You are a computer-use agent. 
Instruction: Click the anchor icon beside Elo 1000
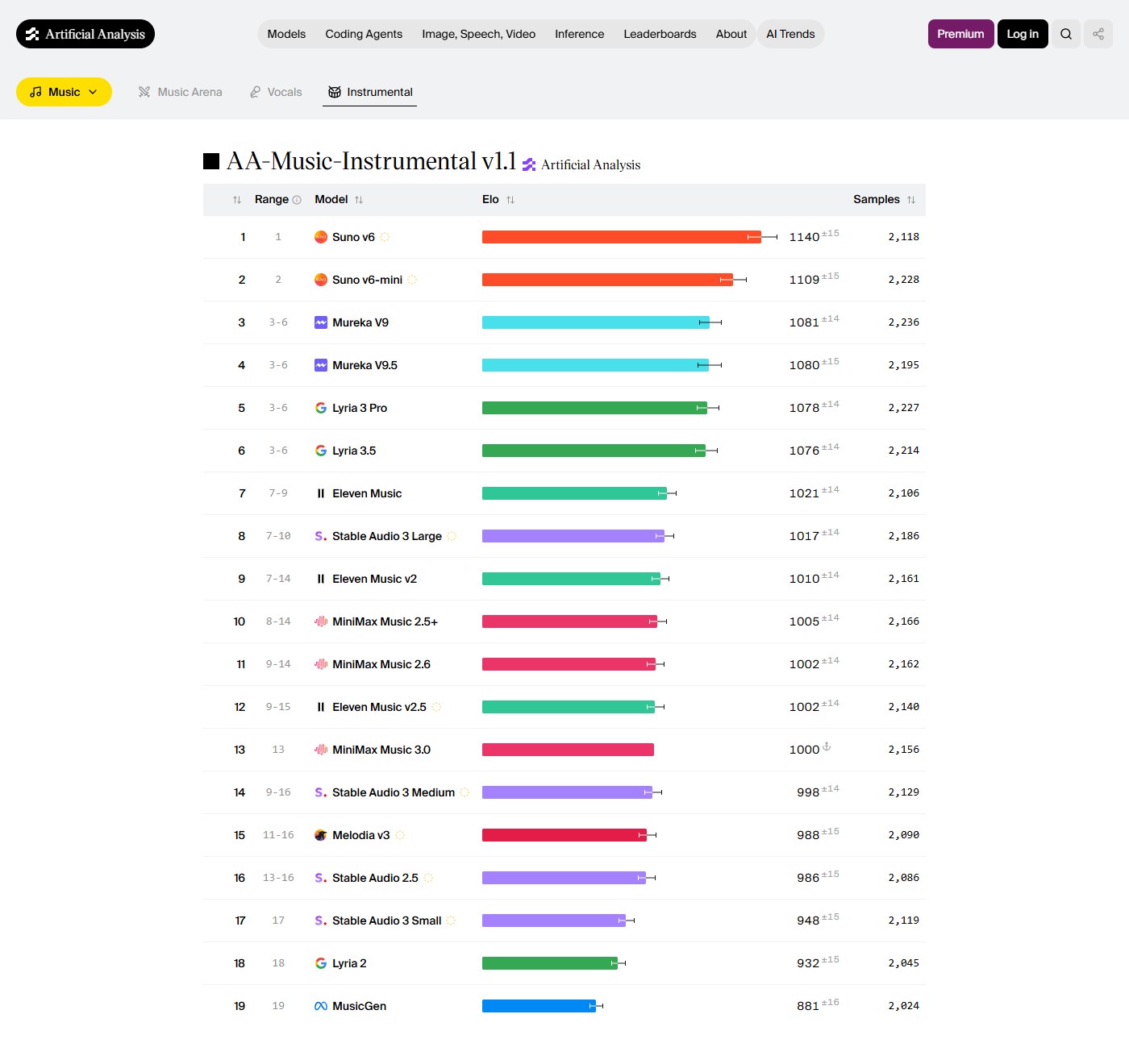point(827,746)
